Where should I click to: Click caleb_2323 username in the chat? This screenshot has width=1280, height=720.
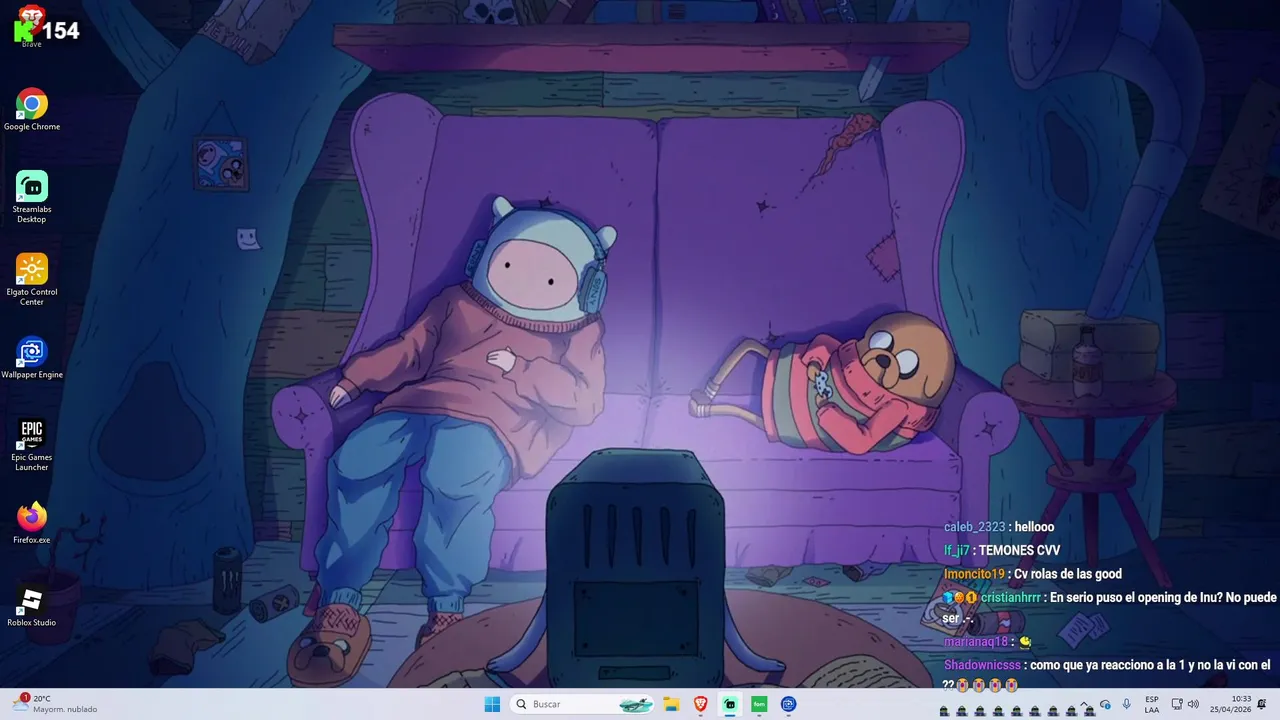click(974, 527)
